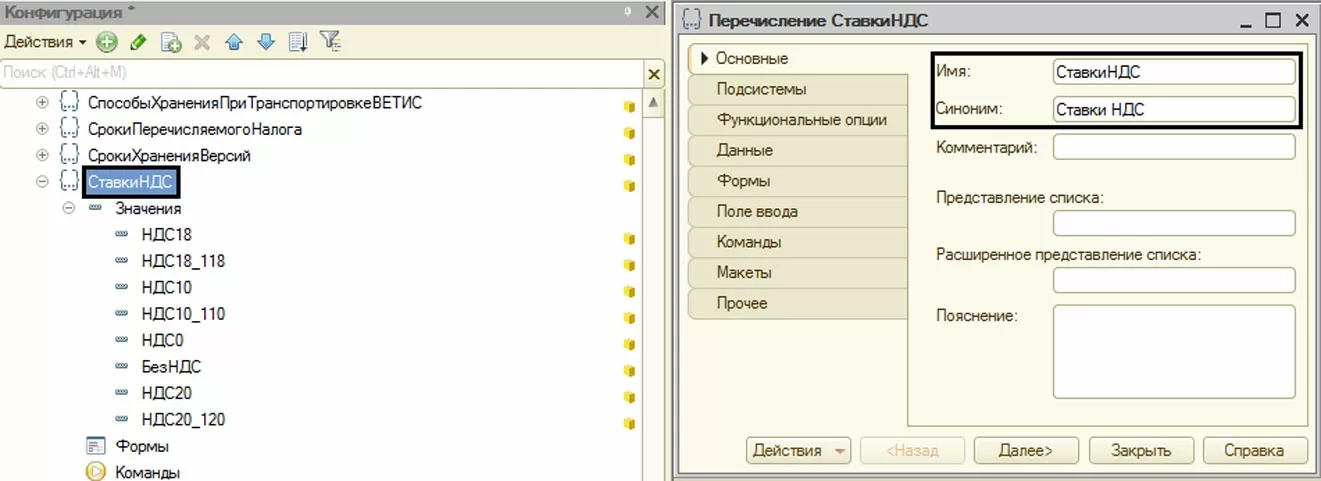Clear the configuration search field with the X
The height and width of the screenshot is (481, 1321).
[x=654, y=74]
